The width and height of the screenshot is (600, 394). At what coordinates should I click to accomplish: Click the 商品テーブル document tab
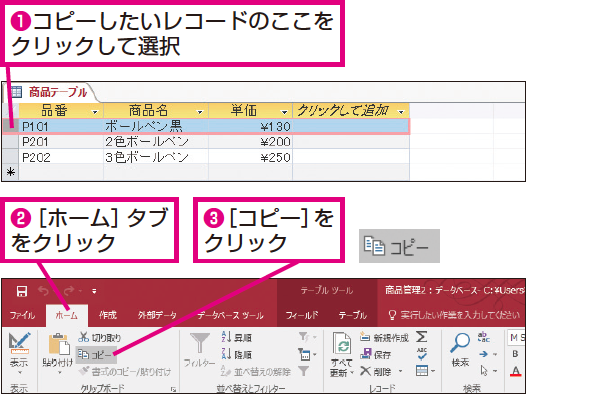click(x=49, y=92)
